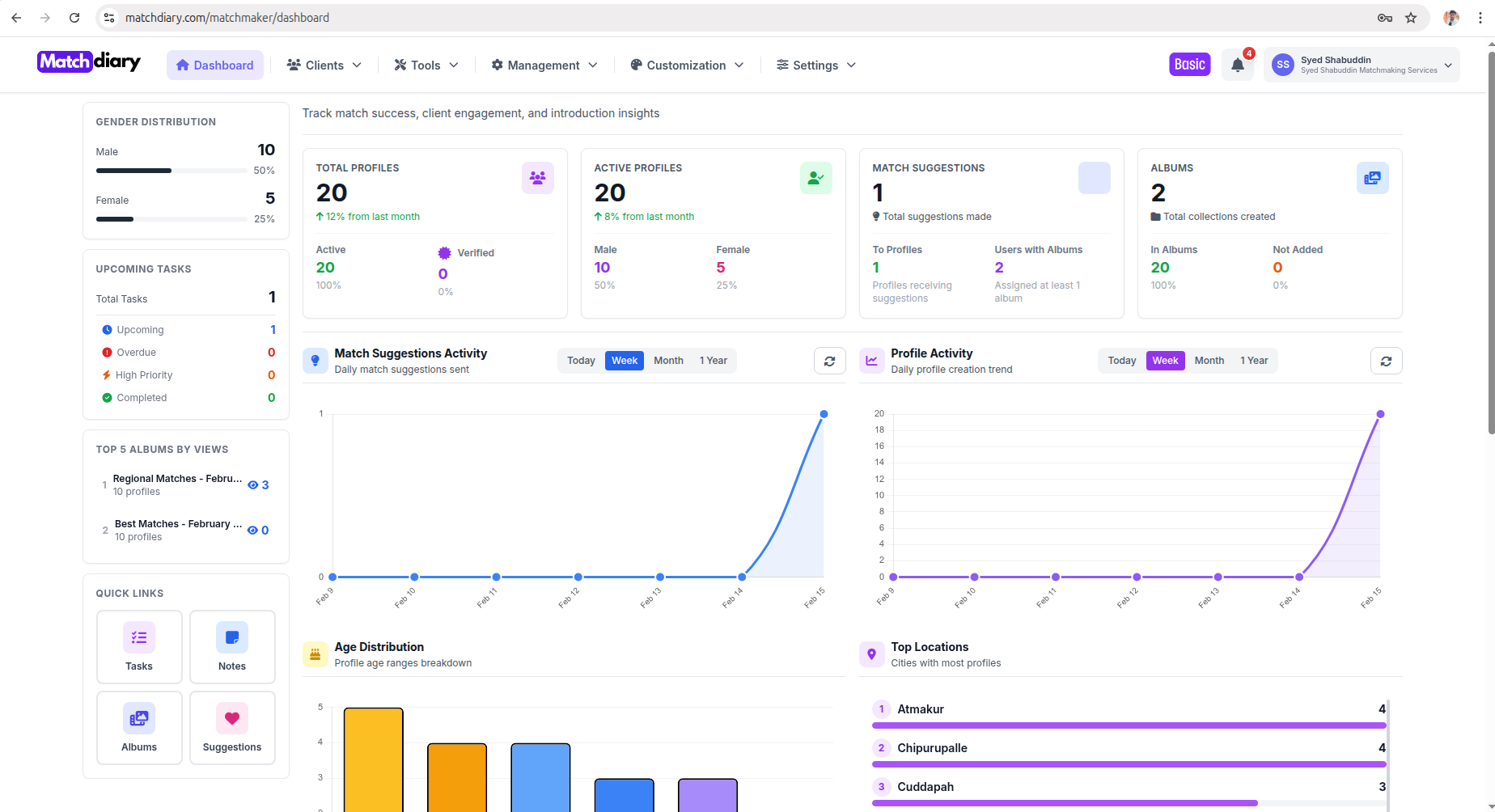Image resolution: width=1495 pixels, height=812 pixels.
Task: Click the Basic plan button
Action: [1189, 64]
